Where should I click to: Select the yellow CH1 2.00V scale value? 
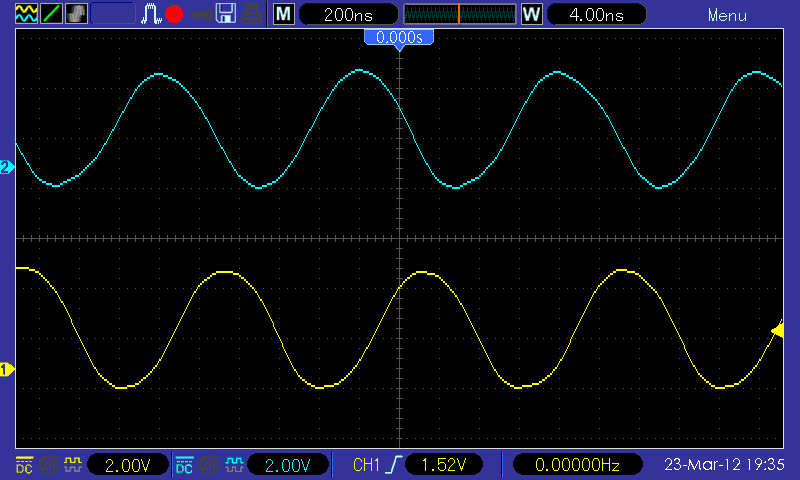pyautogui.click(x=128, y=465)
